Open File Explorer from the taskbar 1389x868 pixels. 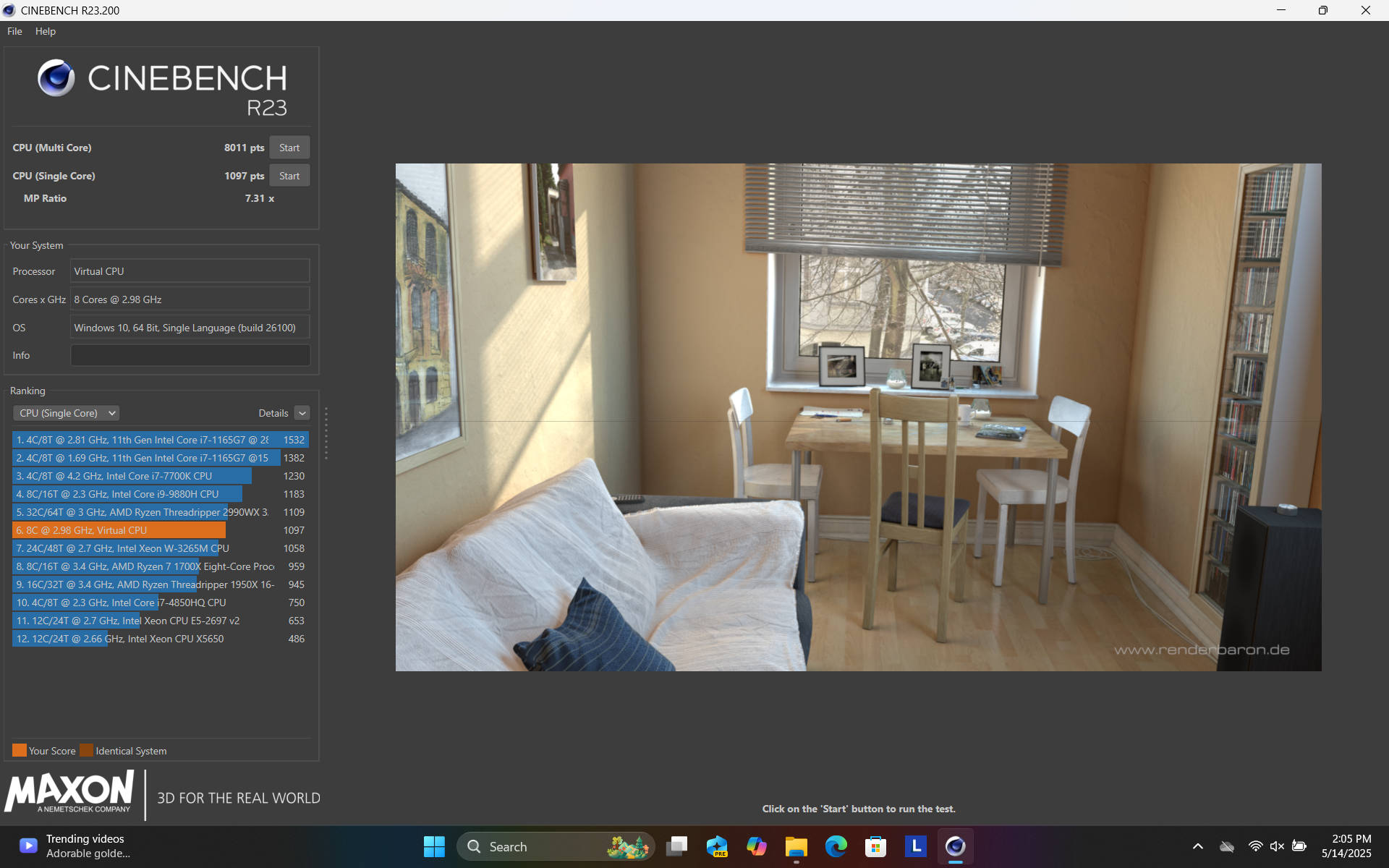[x=796, y=846]
